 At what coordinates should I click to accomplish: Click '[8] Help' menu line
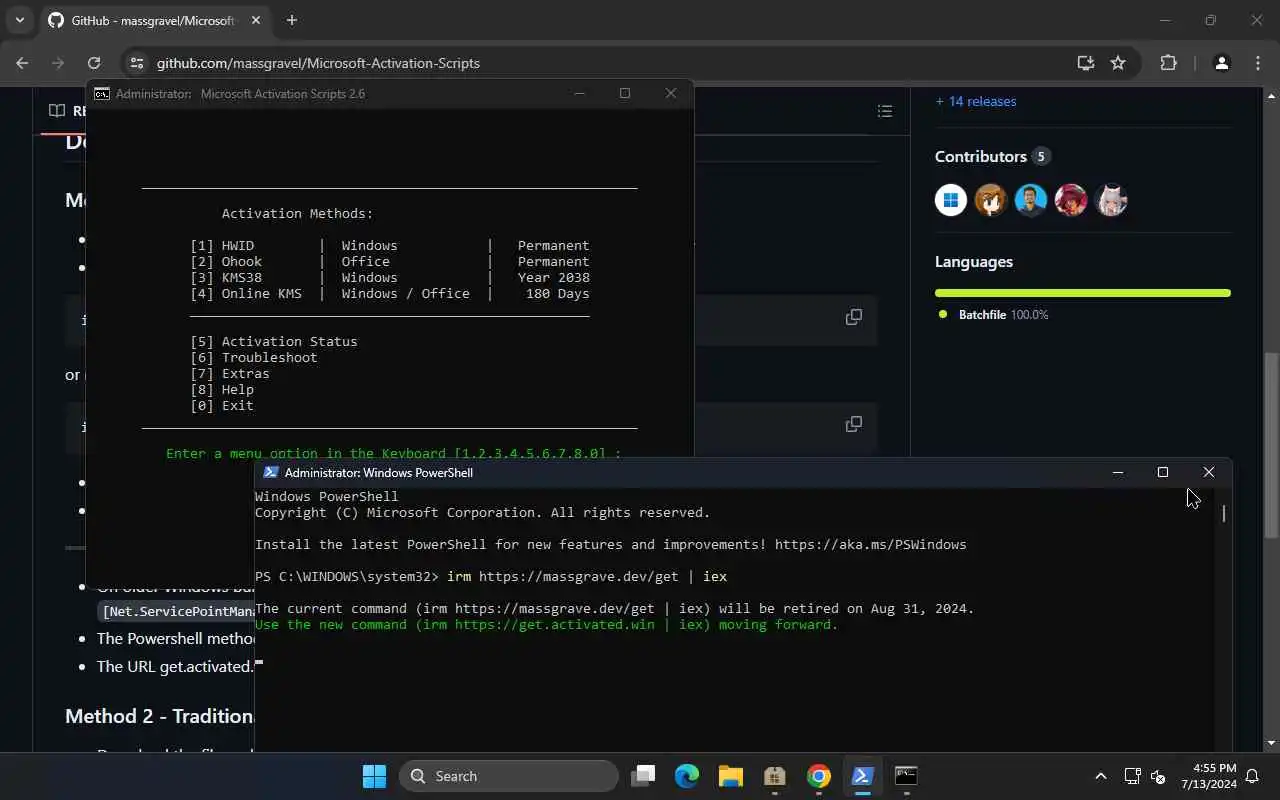pyautogui.click(x=222, y=389)
